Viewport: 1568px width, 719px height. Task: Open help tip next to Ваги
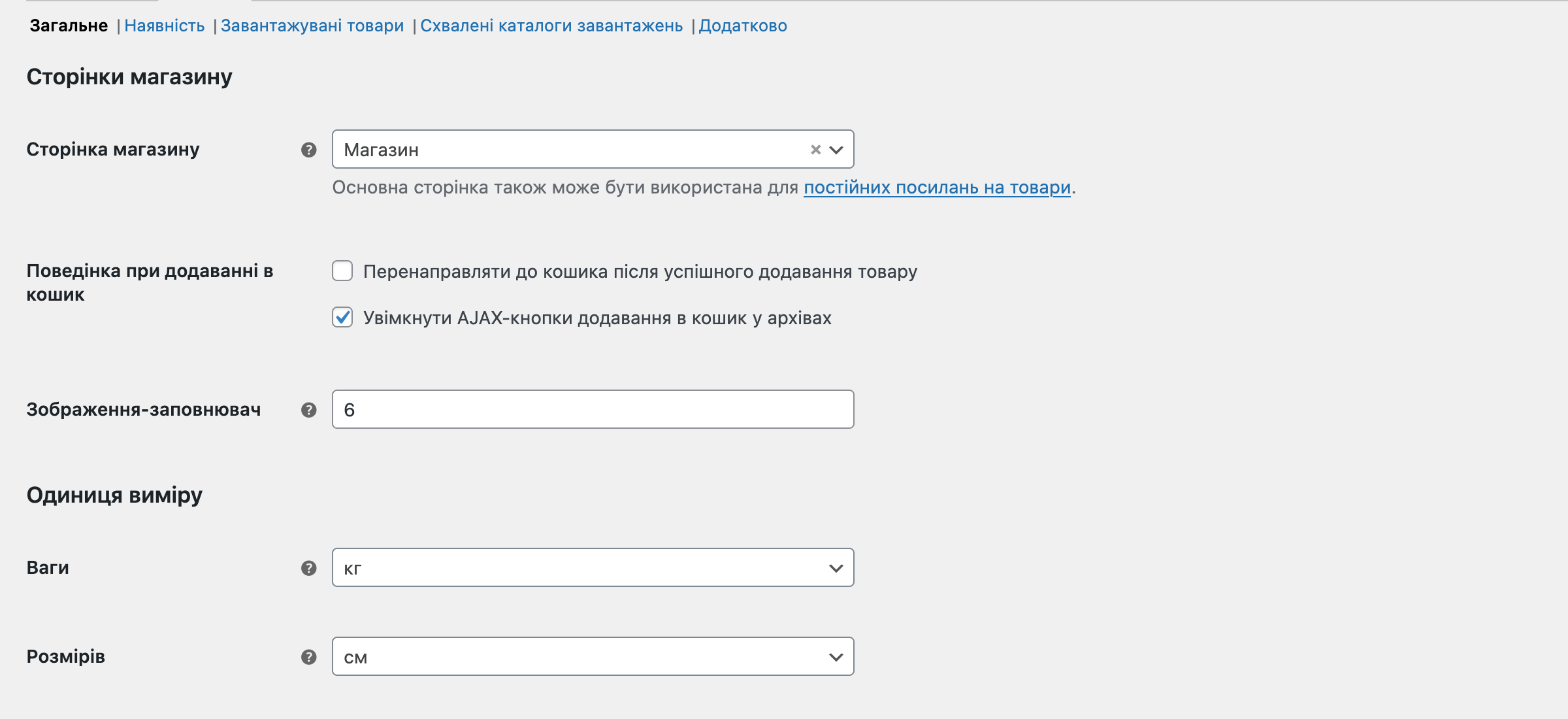(x=309, y=568)
